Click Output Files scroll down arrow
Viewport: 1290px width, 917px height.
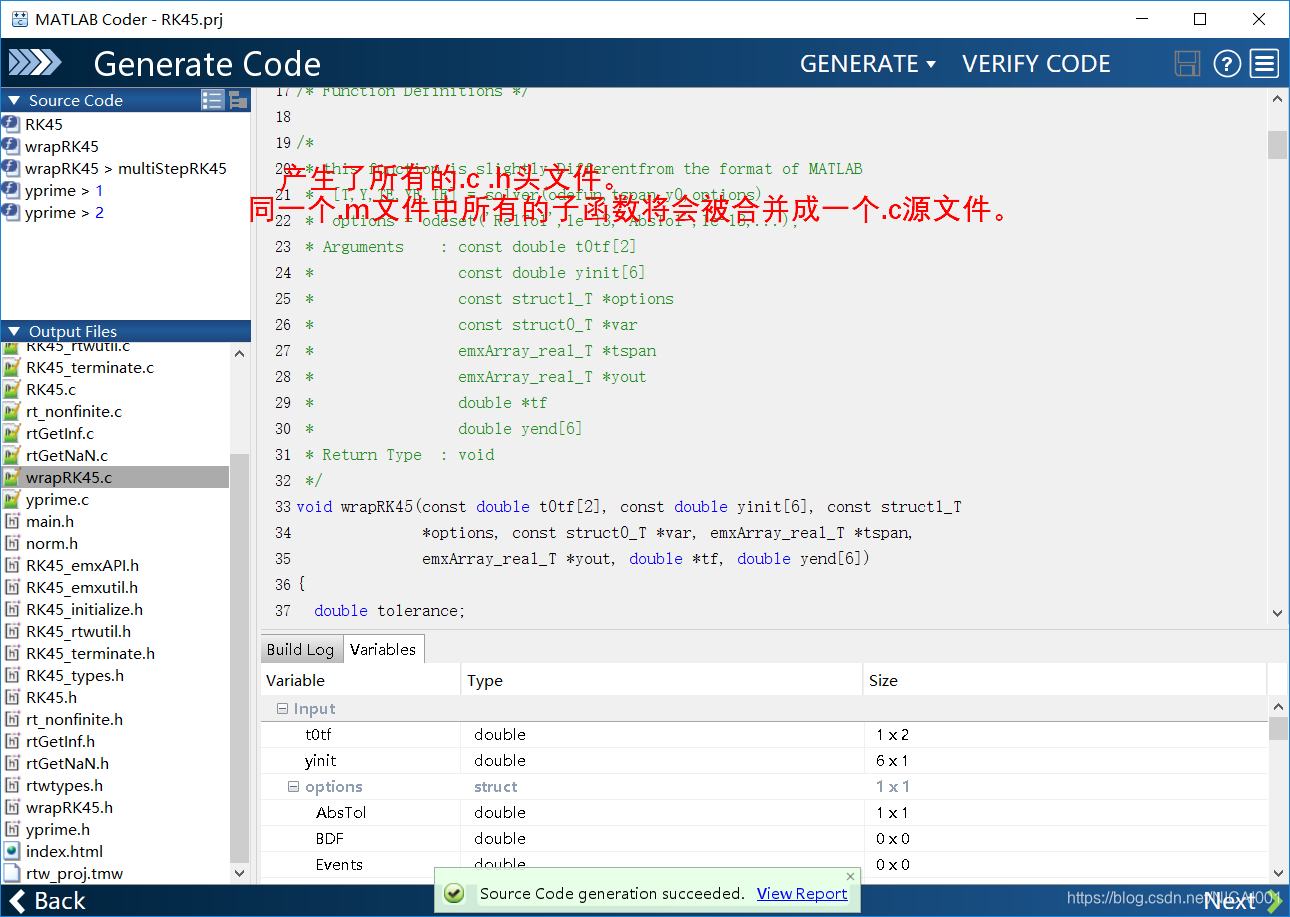click(239, 873)
